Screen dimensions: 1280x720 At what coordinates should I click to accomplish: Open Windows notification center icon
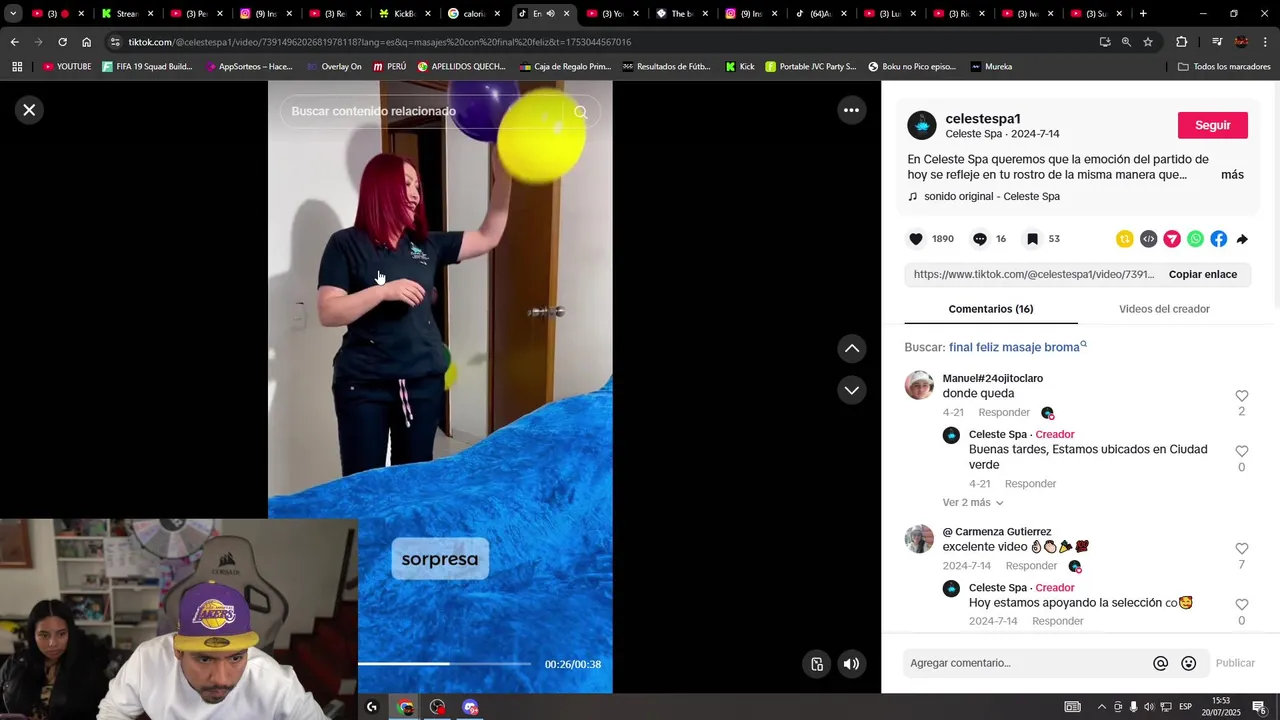coord(1258,707)
